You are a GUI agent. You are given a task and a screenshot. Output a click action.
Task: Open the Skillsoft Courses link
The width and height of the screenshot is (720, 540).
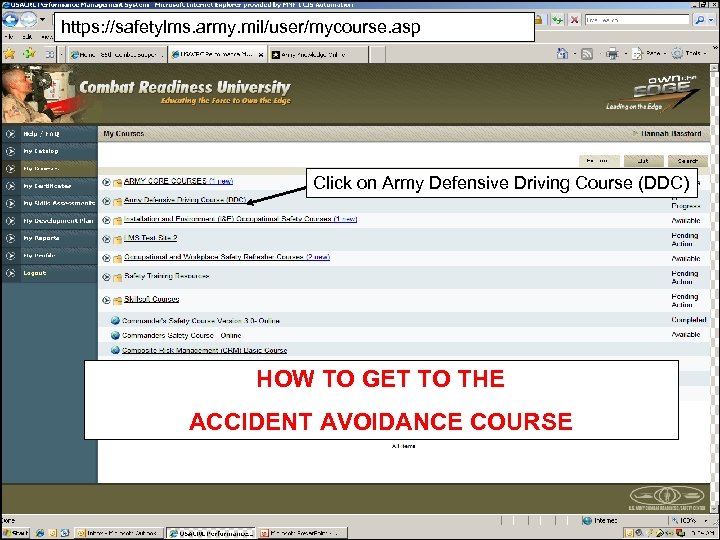(x=151, y=299)
